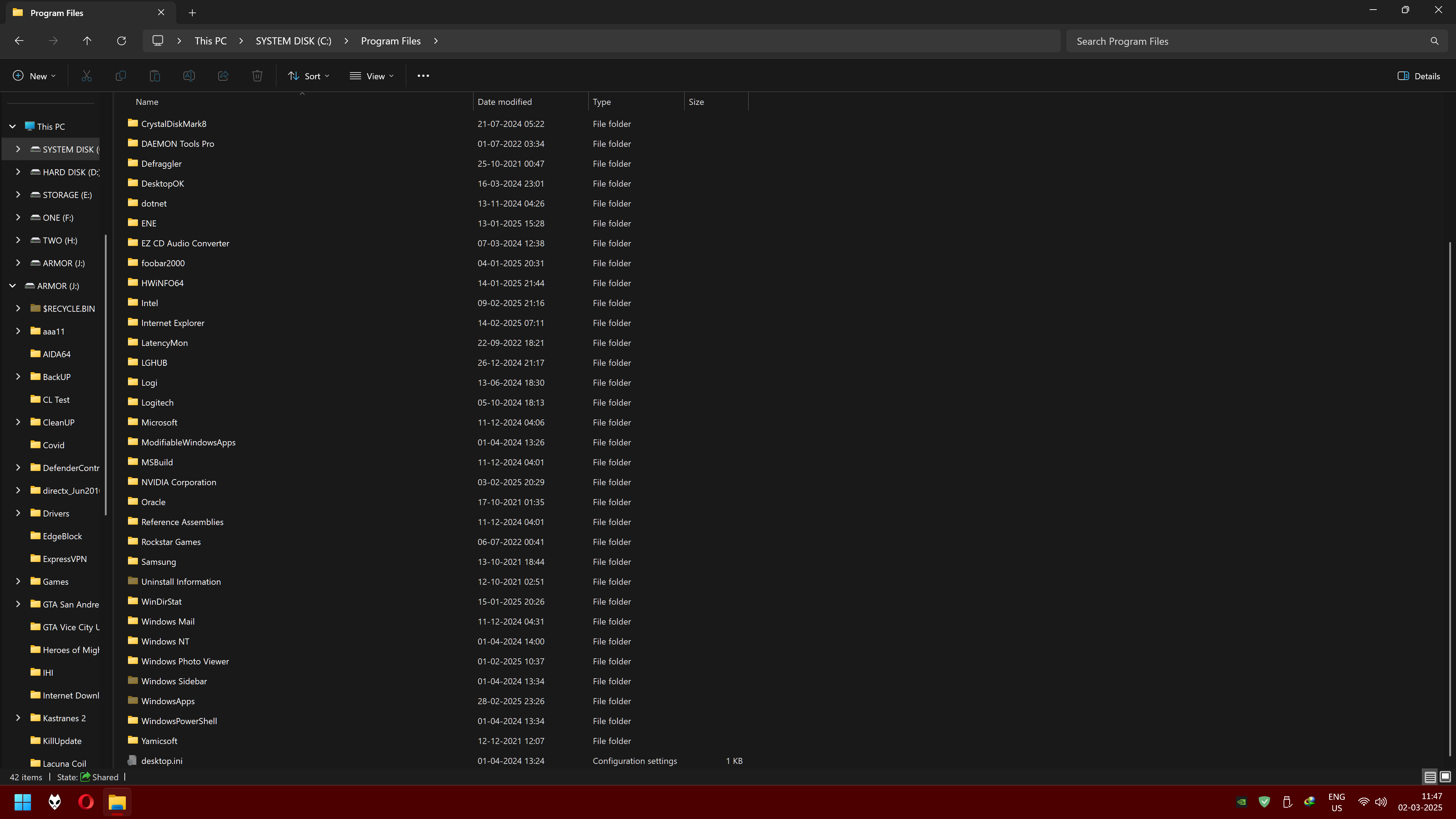This screenshot has width=1456, height=819.
Task: Click the Delete trash can icon
Action: [257, 76]
